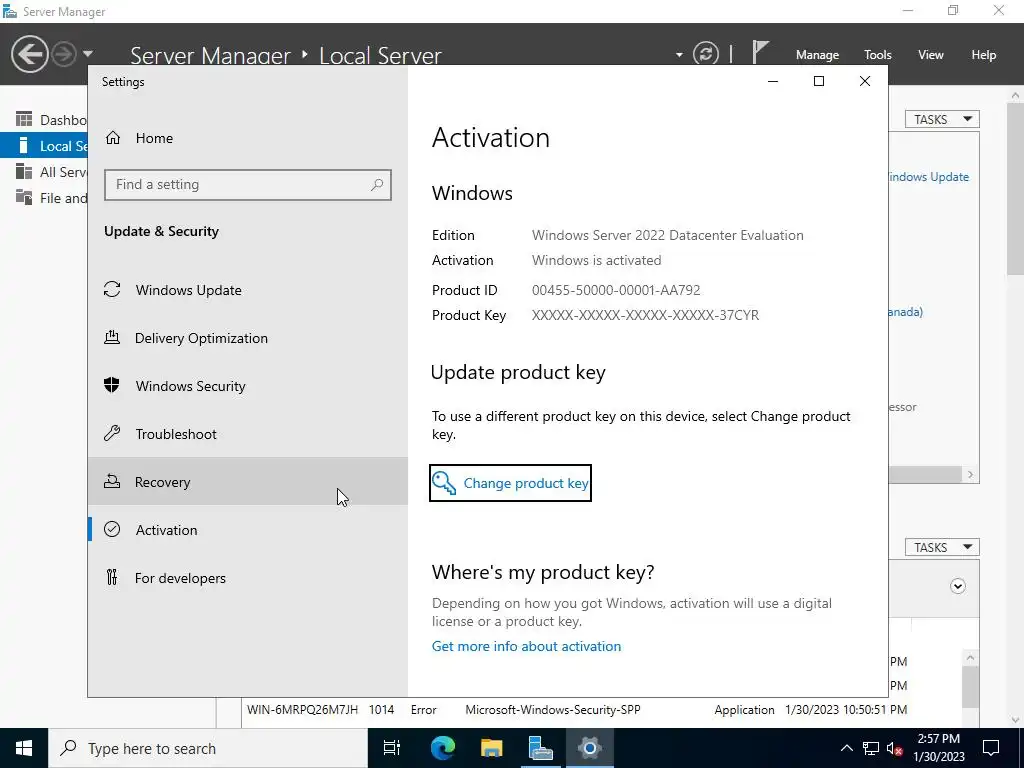Open the Manage menu
The width and height of the screenshot is (1024, 768).
[817, 55]
